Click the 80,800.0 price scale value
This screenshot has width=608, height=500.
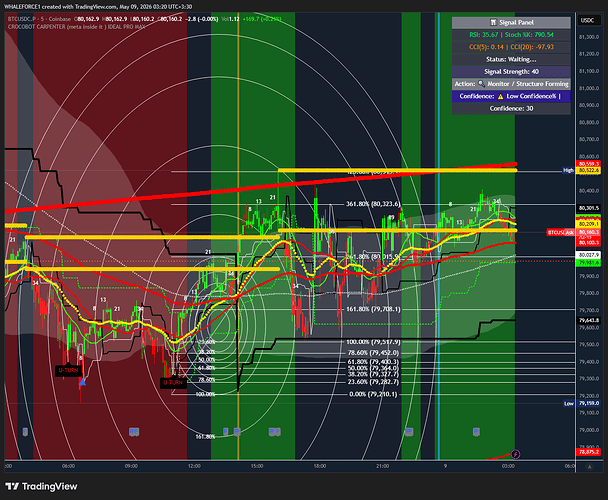[589, 123]
